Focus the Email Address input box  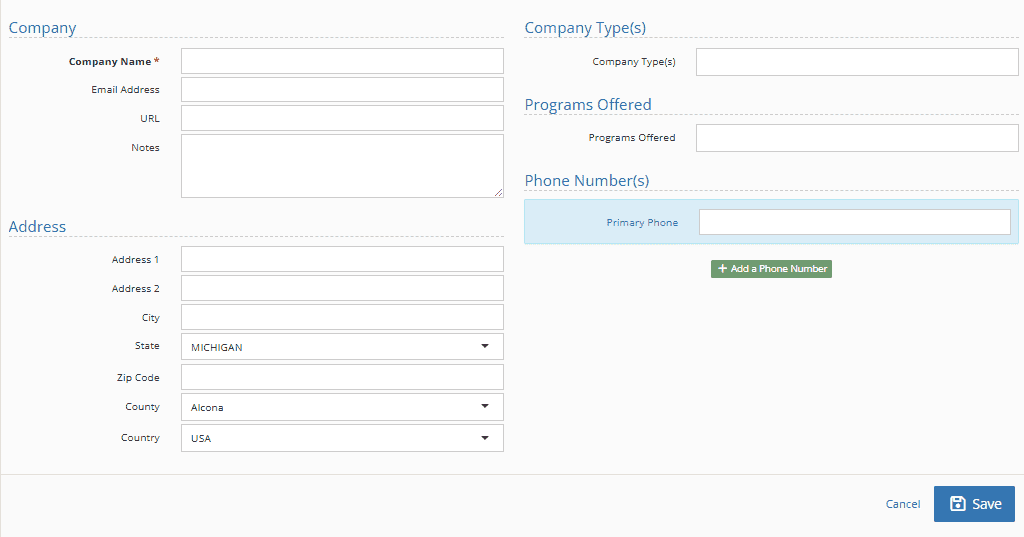coord(342,90)
